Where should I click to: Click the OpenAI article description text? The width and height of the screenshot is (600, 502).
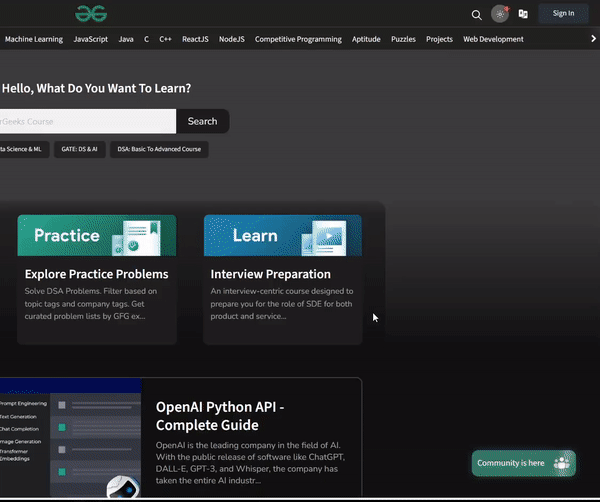click(x=250, y=463)
